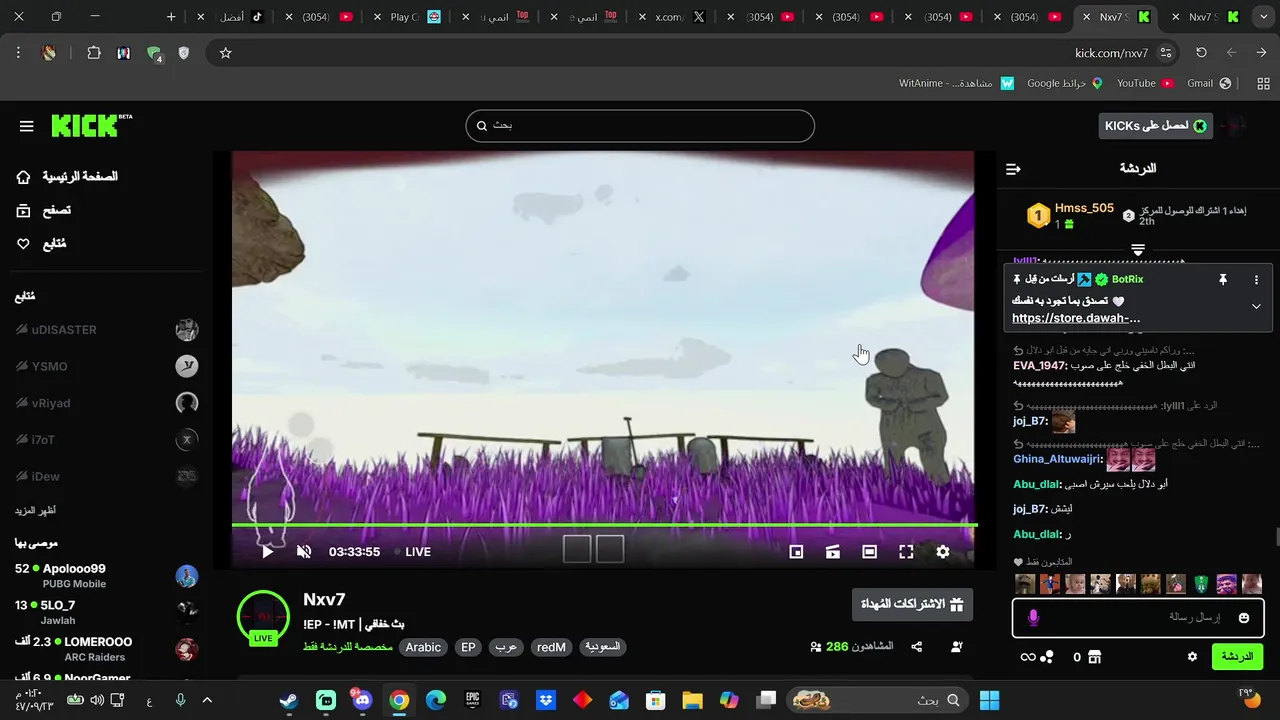Reload the Kick page

pos(1201,53)
